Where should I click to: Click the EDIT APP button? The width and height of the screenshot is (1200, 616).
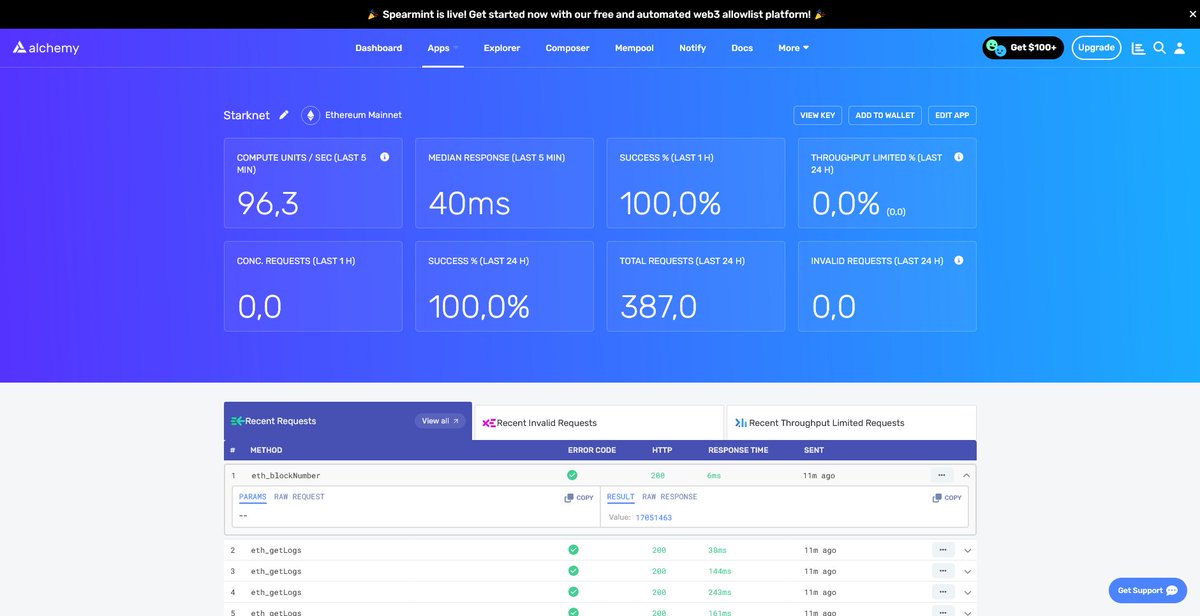coord(952,115)
